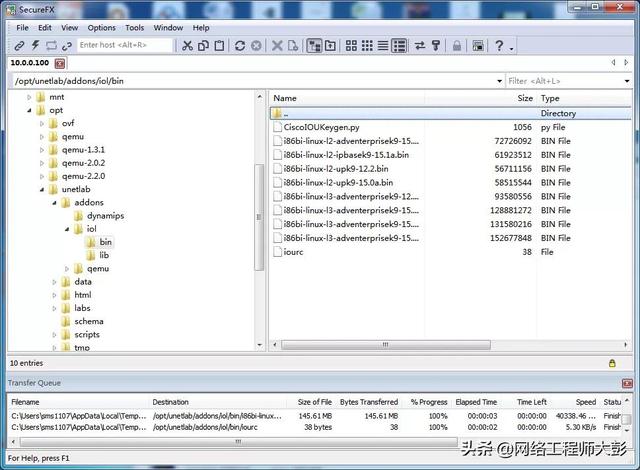Viewport: 640px width, 470px height.
Task: Expand the qemu-1.3.1 folder node
Action: pyautogui.click(x=42, y=150)
